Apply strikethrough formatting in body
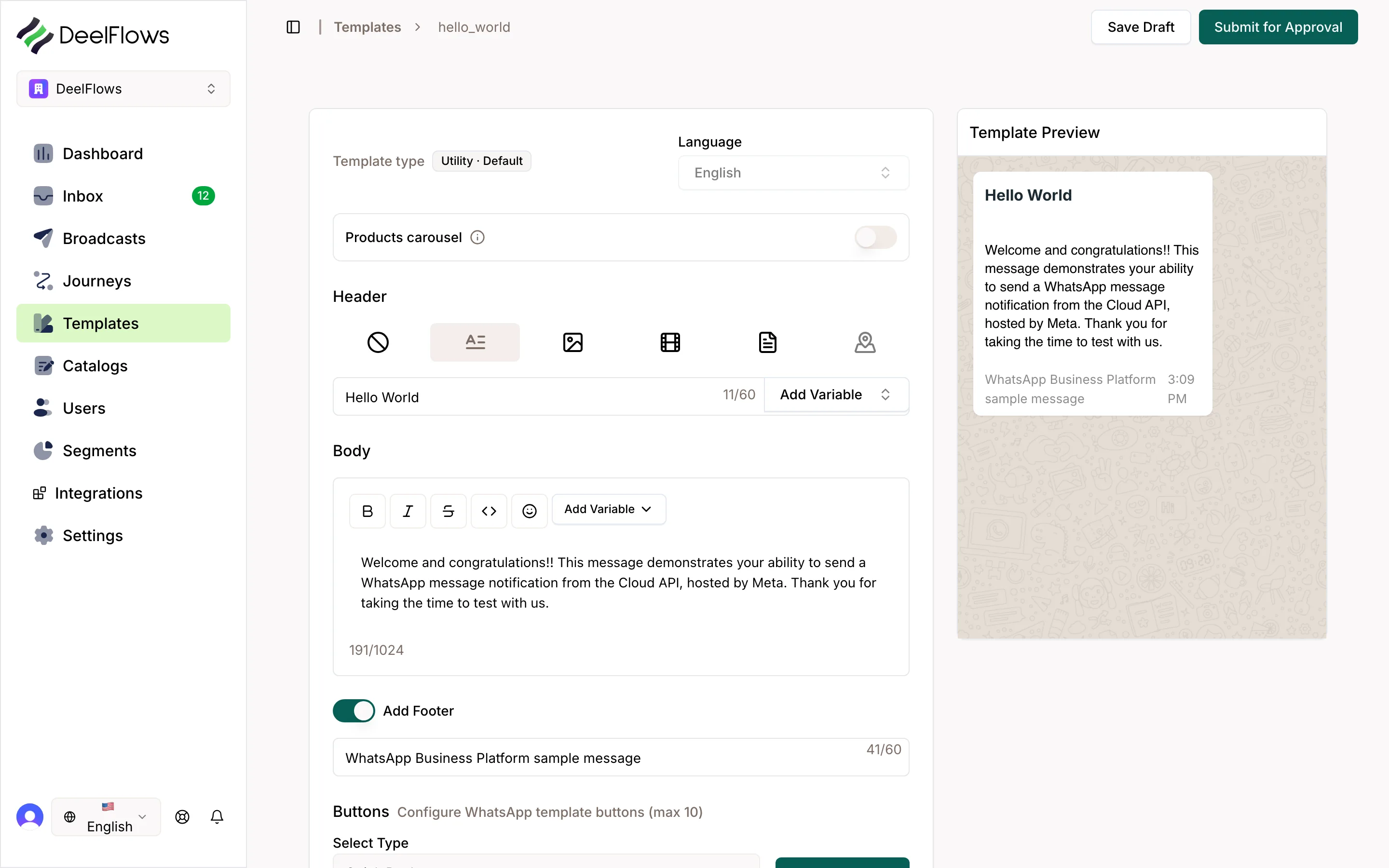The image size is (1389, 868). 448,510
